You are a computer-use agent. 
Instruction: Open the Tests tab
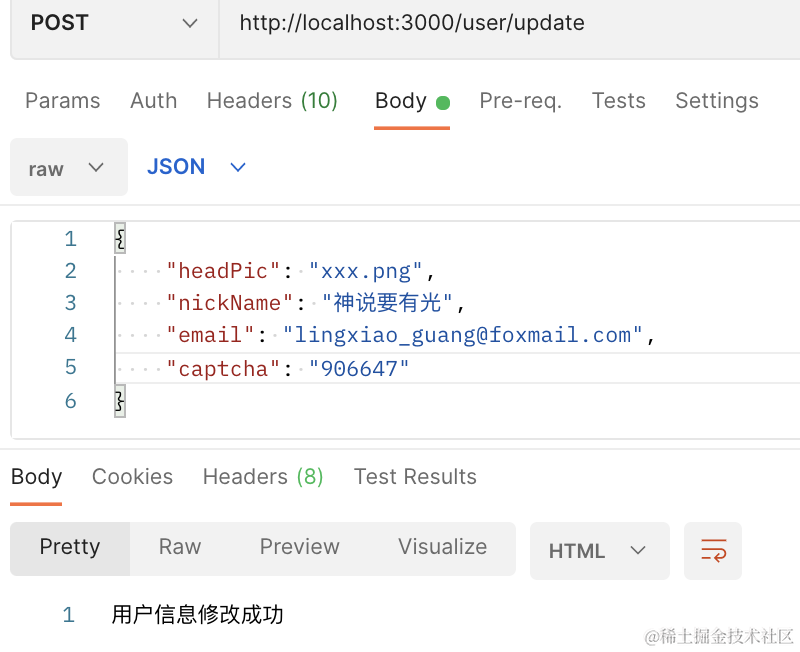[x=618, y=101]
